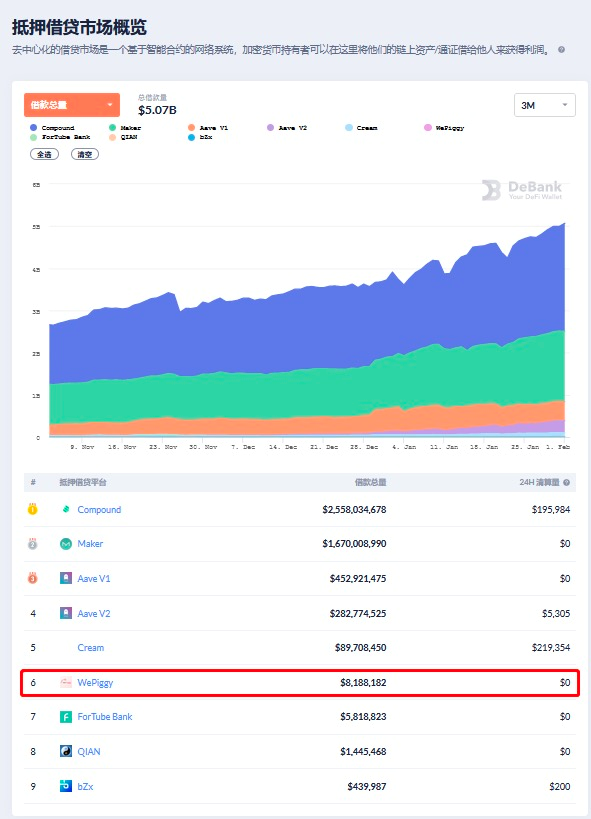591x819 pixels.
Task: Click Aave V2's 24H liquidation $5,305
Action: [x=556, y=613]
